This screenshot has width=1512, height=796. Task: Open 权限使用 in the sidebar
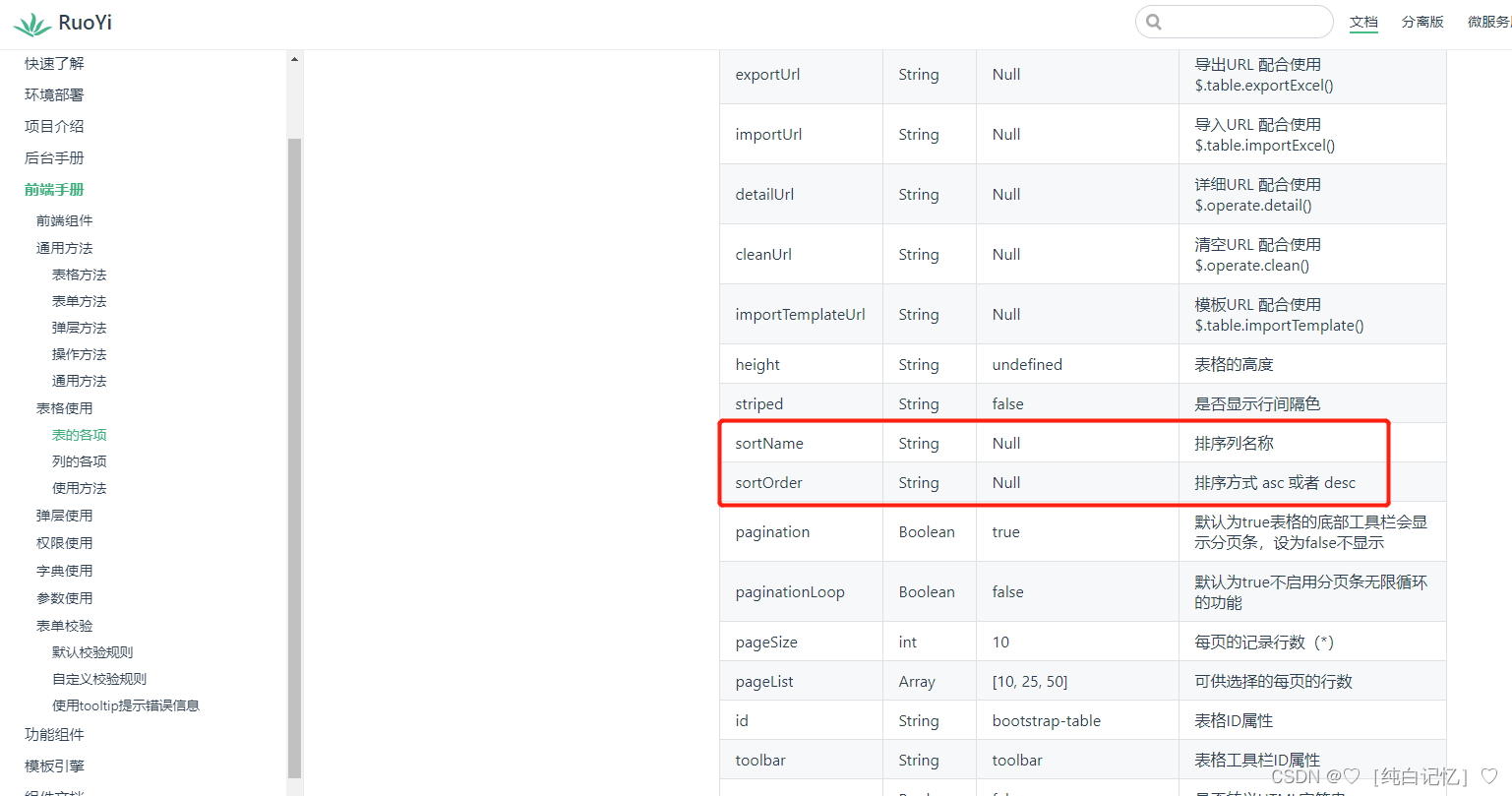point(65,543)
